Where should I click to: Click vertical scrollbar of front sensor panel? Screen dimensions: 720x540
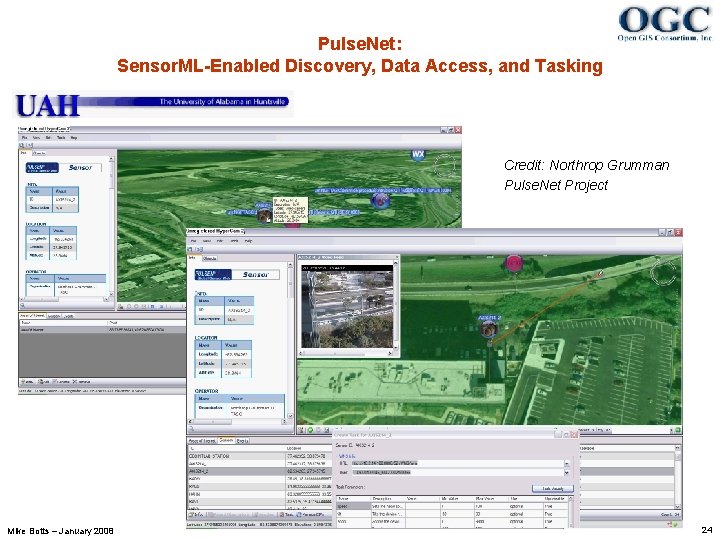pos(290,340)
